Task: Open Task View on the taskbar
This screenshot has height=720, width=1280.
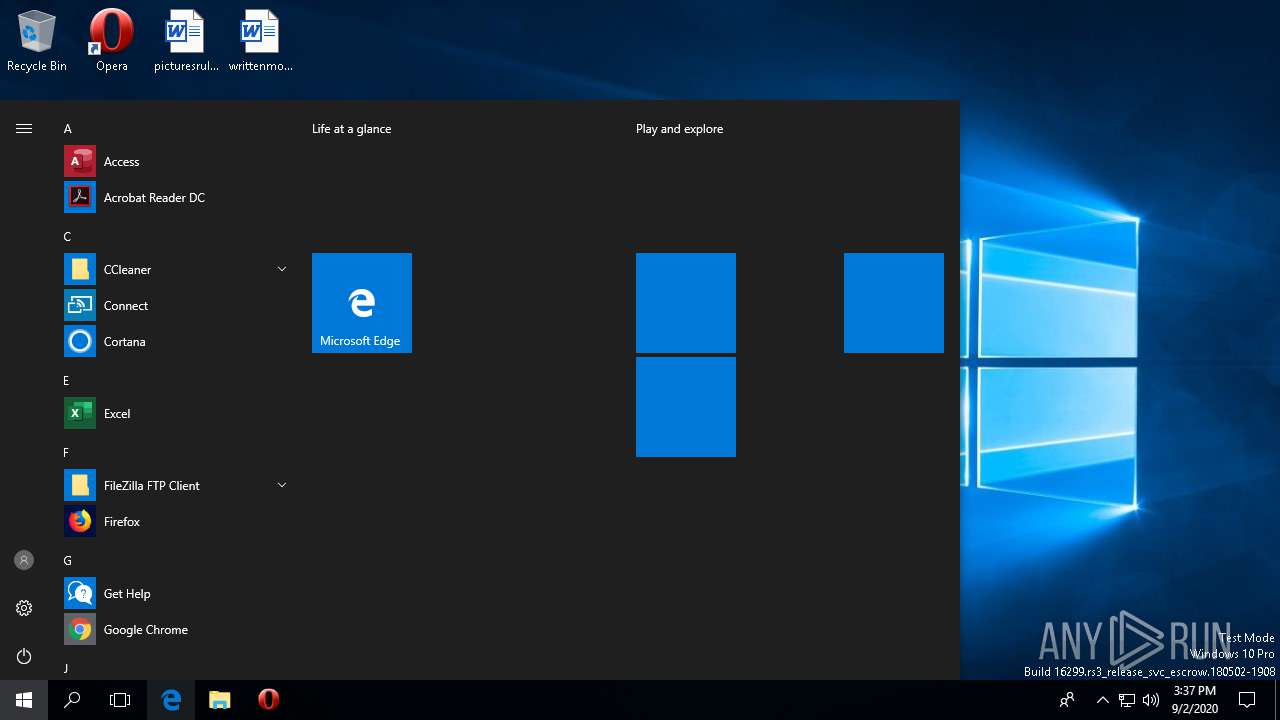Action: click(x=120, y=700)
